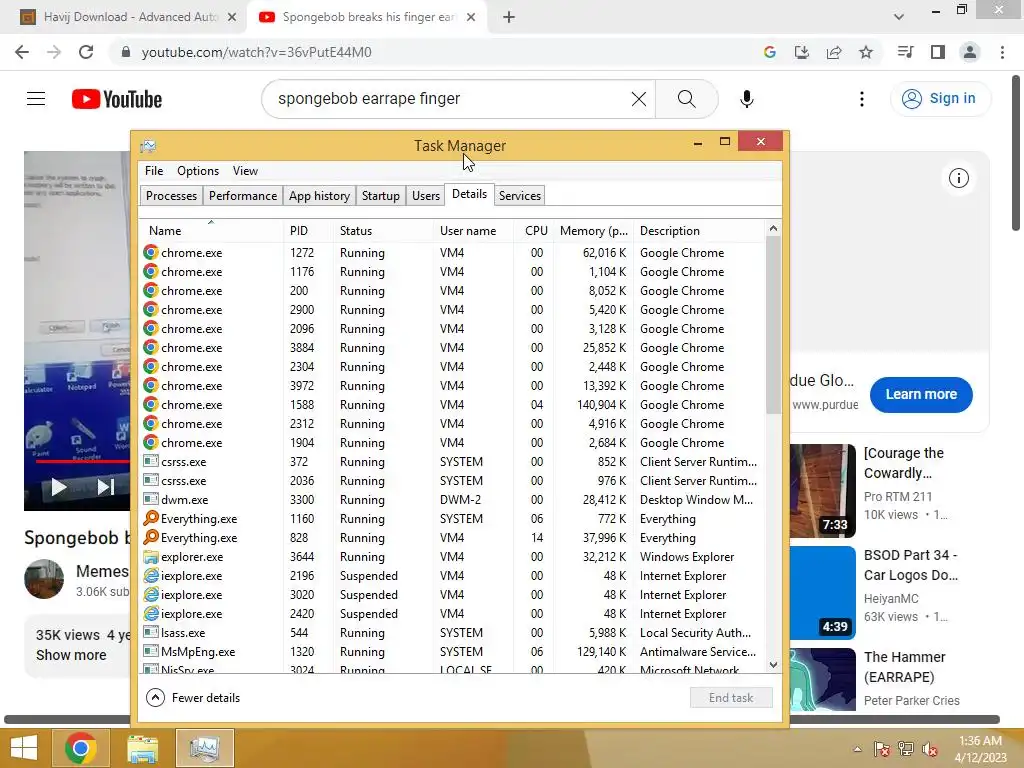Screen dimensions: 1024x768
Task: Switch to the Users tab
Action: pyautogui.click(x=426, y=196)
